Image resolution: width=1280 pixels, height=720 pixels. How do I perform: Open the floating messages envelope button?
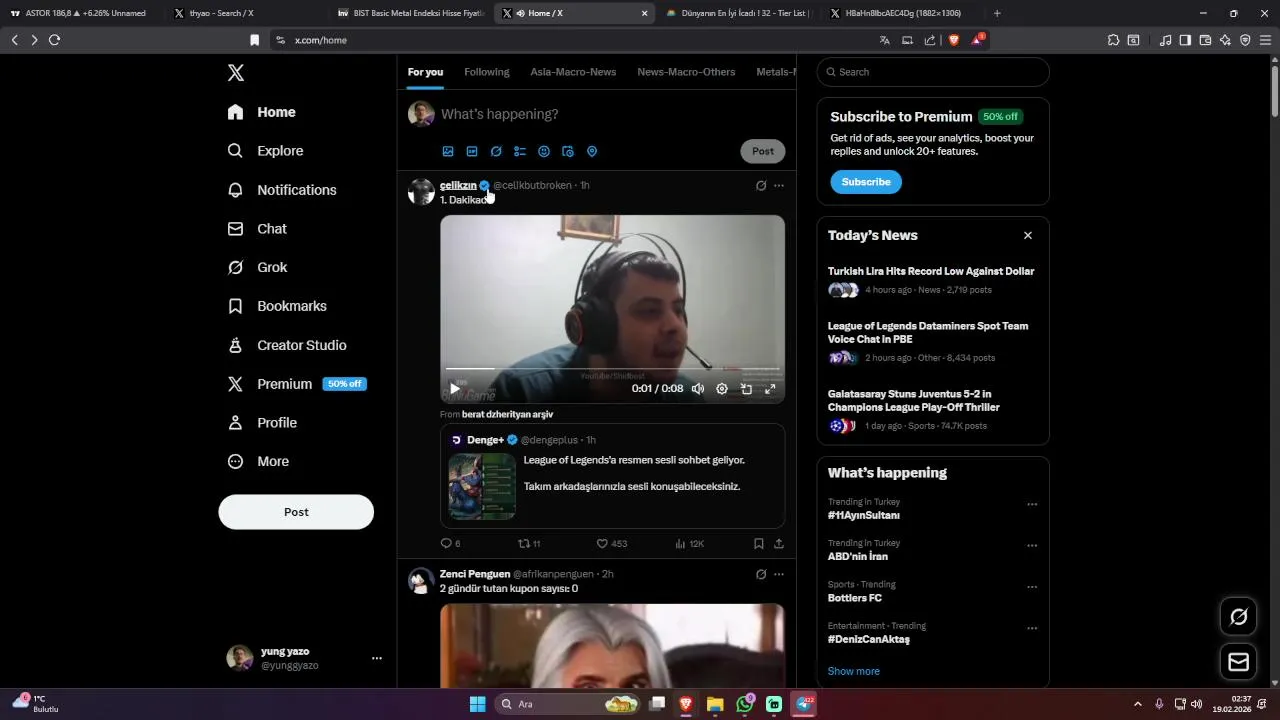[1238, 662]
